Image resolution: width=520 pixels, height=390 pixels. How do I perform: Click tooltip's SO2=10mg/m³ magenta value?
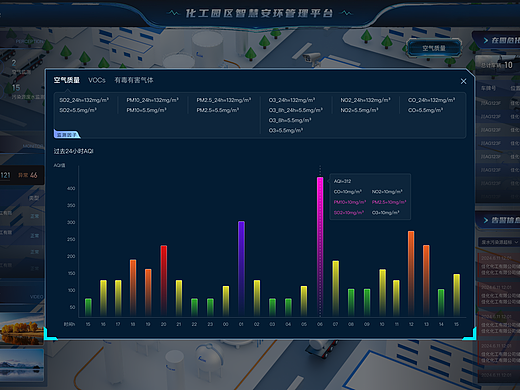(x=349, y=213)
